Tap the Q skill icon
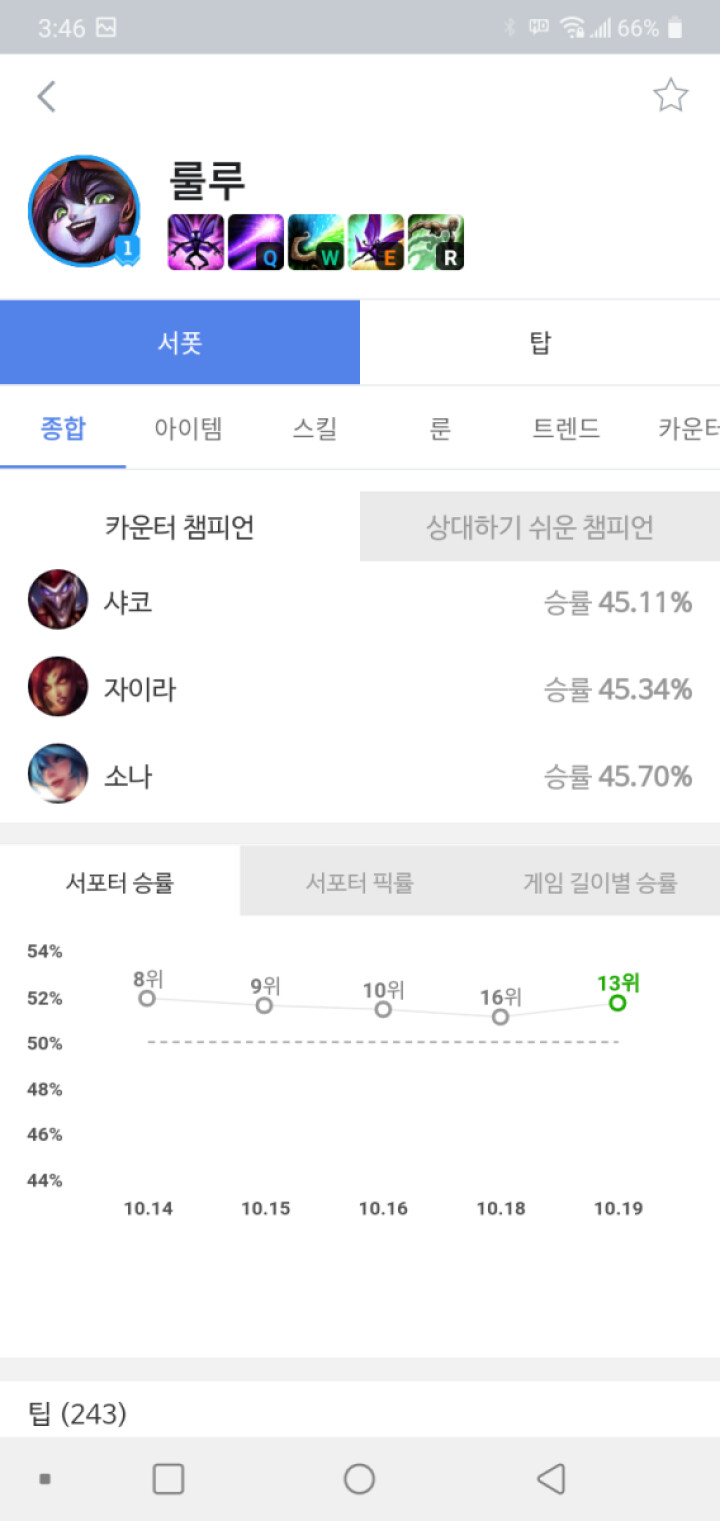Image resolution: width=720 pixels, height=1521 pixels. coord(256,243)
